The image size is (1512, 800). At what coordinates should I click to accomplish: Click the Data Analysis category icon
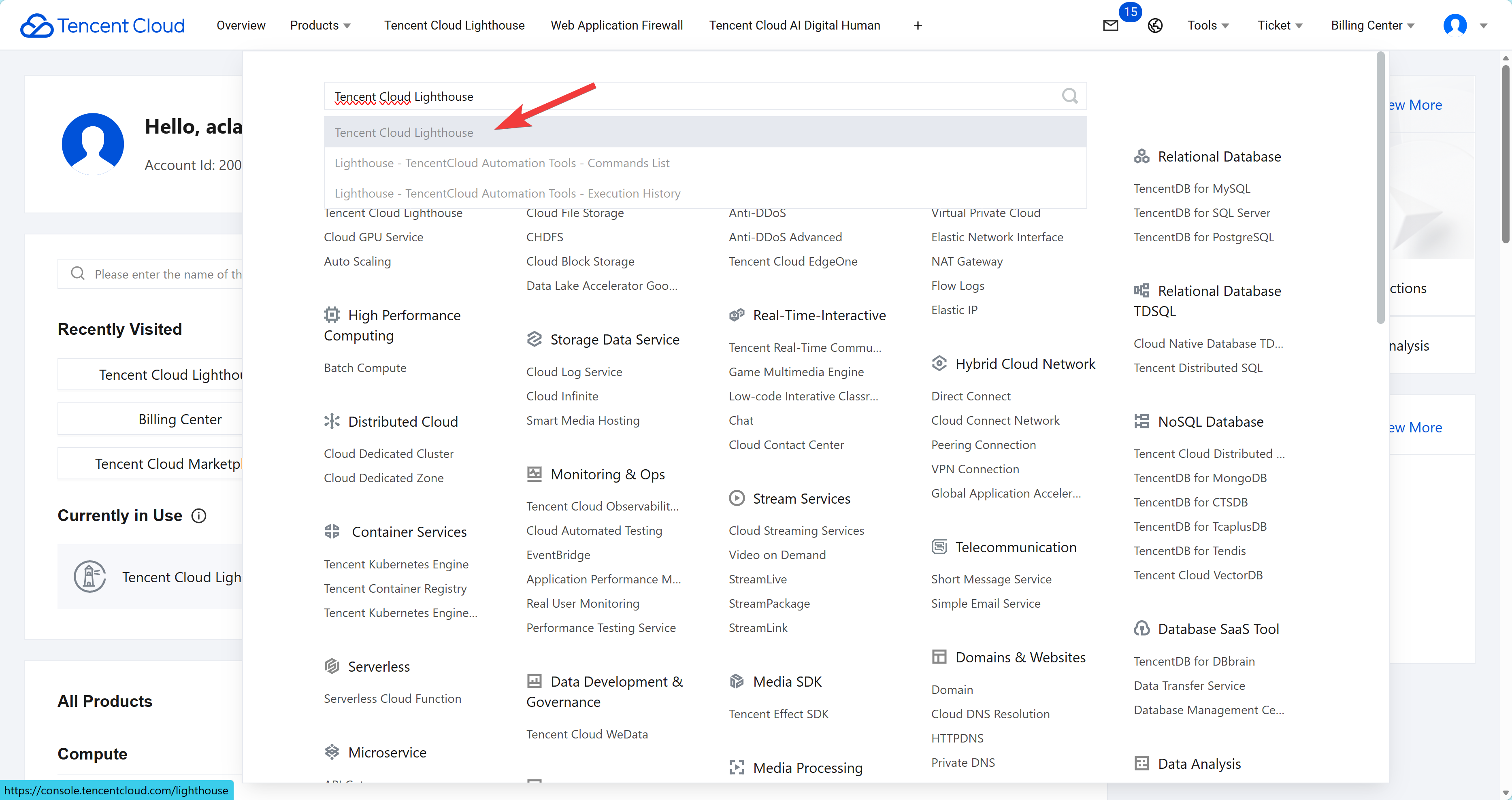tap(1141, 763)
